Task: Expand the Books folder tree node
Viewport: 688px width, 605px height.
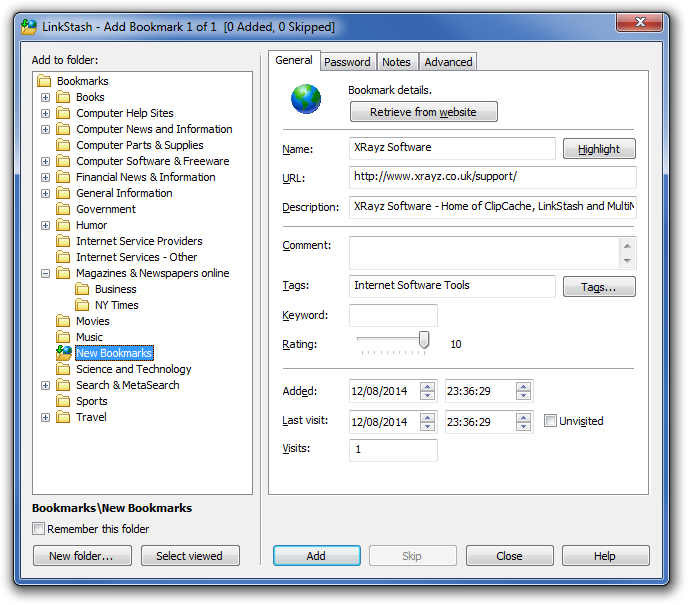Action: pyautogui.click(x=45, y=97)
